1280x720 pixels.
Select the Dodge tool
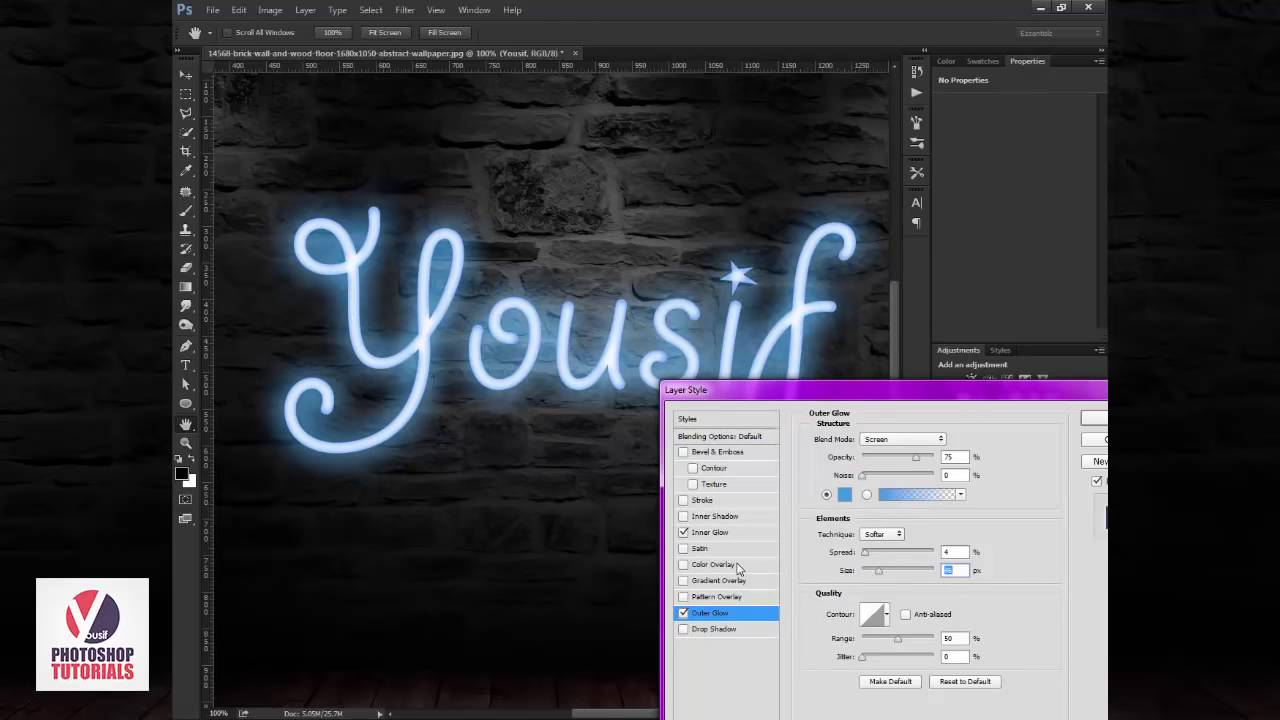[186, 326]
